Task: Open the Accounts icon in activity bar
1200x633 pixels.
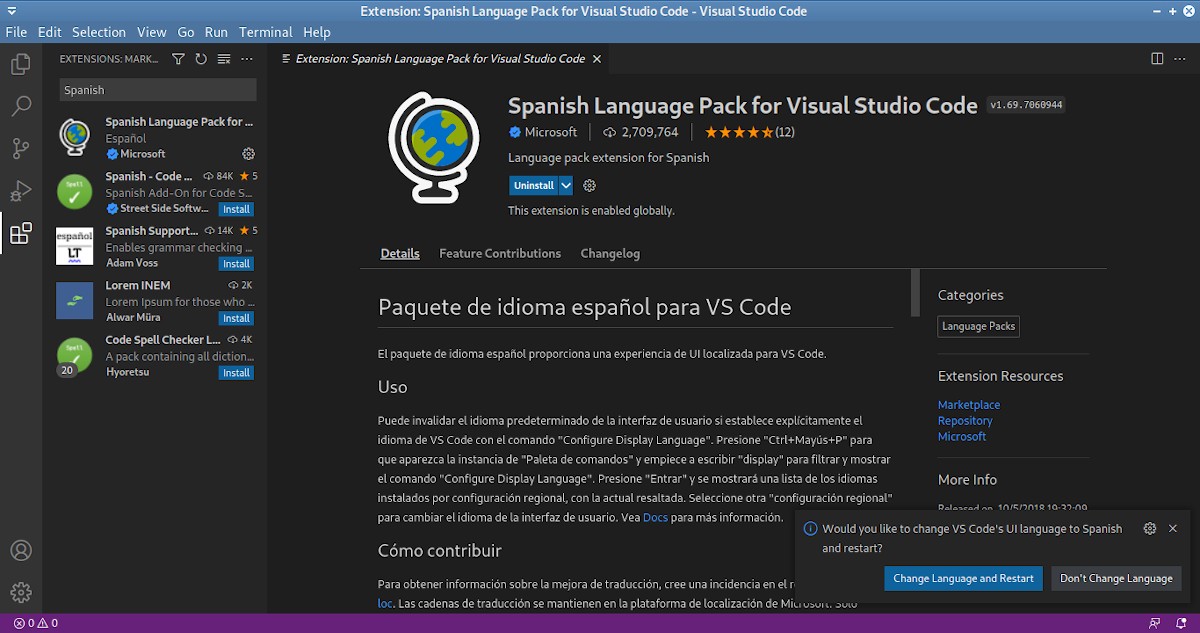Action: (20, 551)
